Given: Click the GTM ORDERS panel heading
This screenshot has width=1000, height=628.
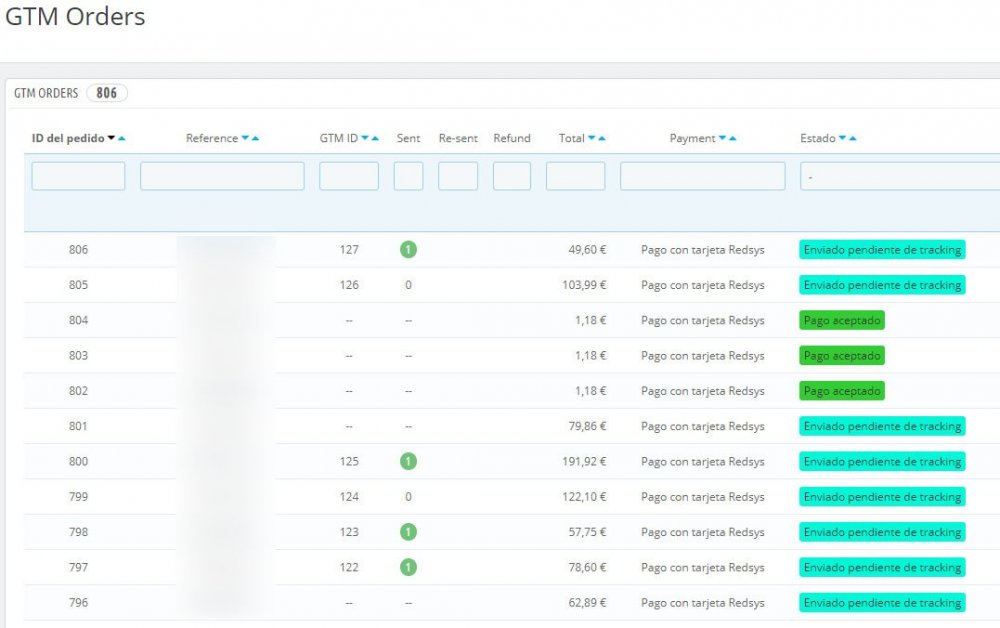Looking at the screenshot, I should pyautogui.click(x=46, y=93).
